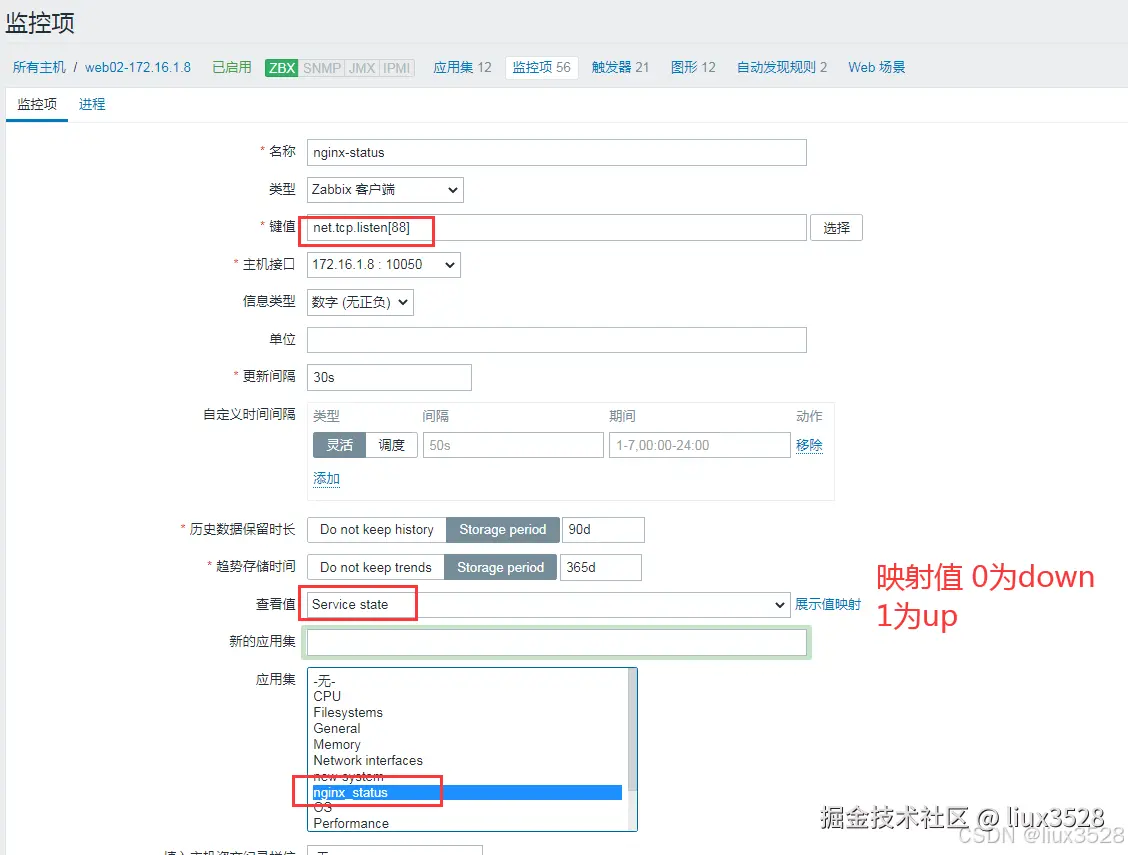Click the JMX availability badge
Image resolution: width=1128 pixels, height=855 pixels.
(362, 68)
